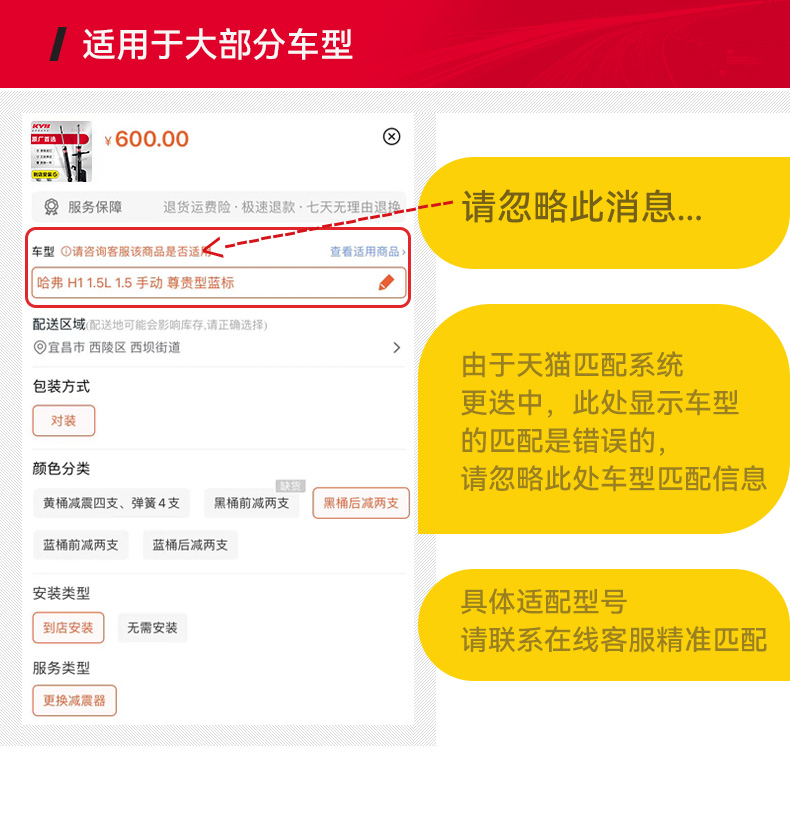This screenshot has width=790, height=819.
Task: Choose 黄桶减震四支、弹簧4支 option
Action: pos(111,503)
